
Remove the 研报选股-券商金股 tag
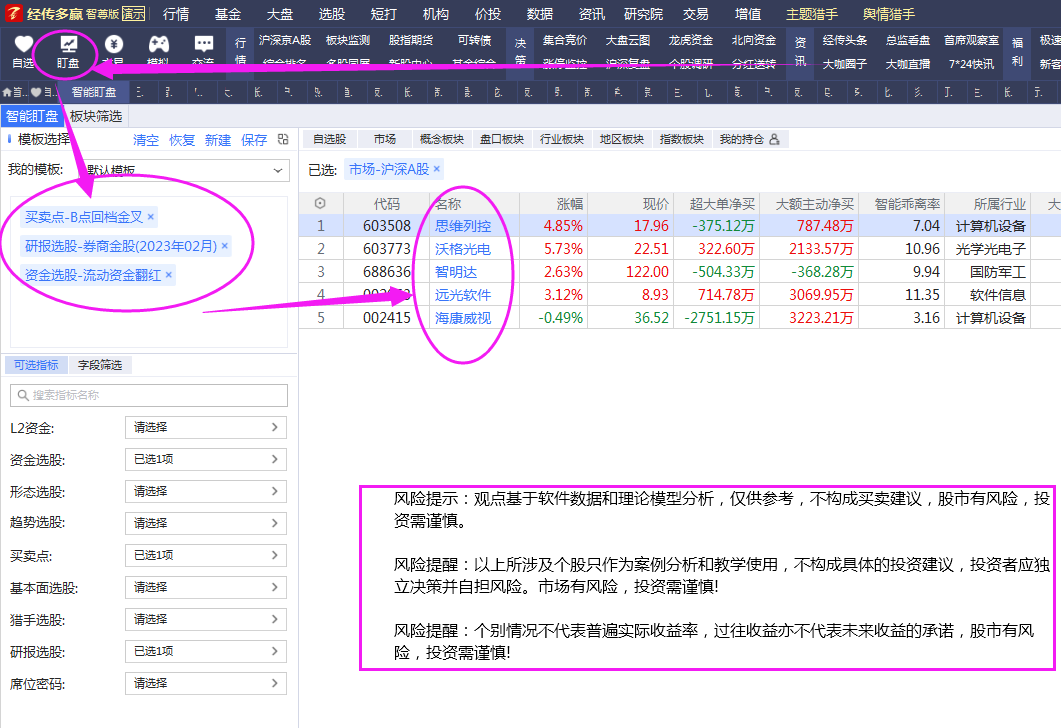pyautogui.click(x=225, y=246)
